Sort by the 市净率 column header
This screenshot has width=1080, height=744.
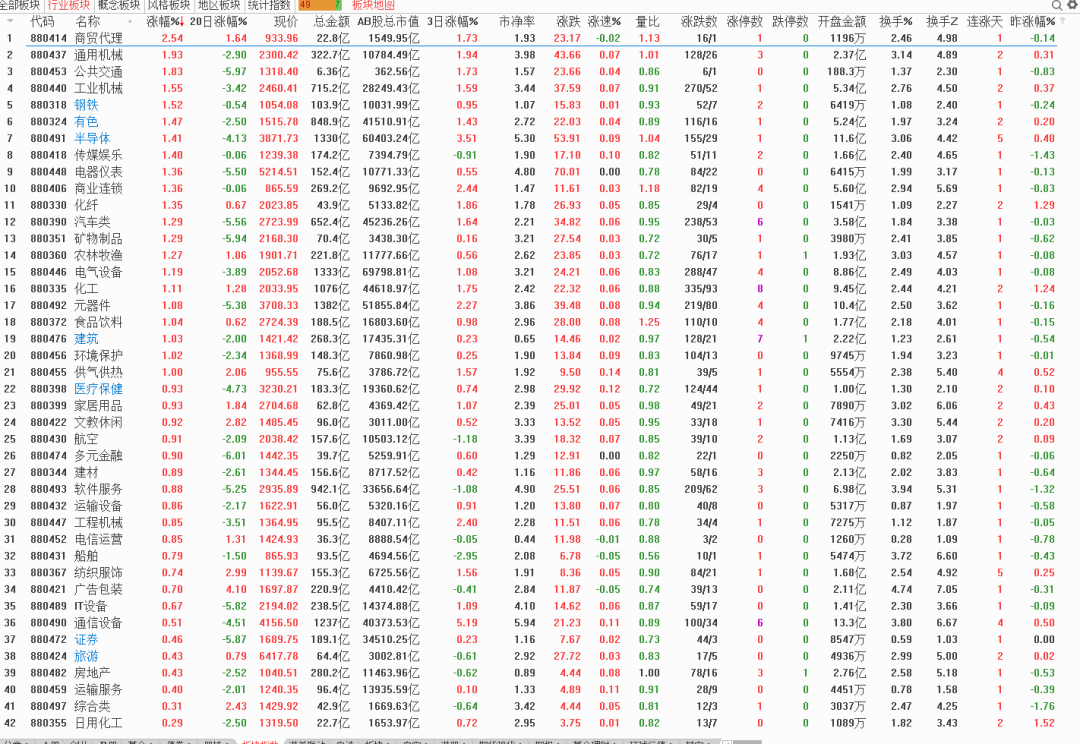coord(517,21)
